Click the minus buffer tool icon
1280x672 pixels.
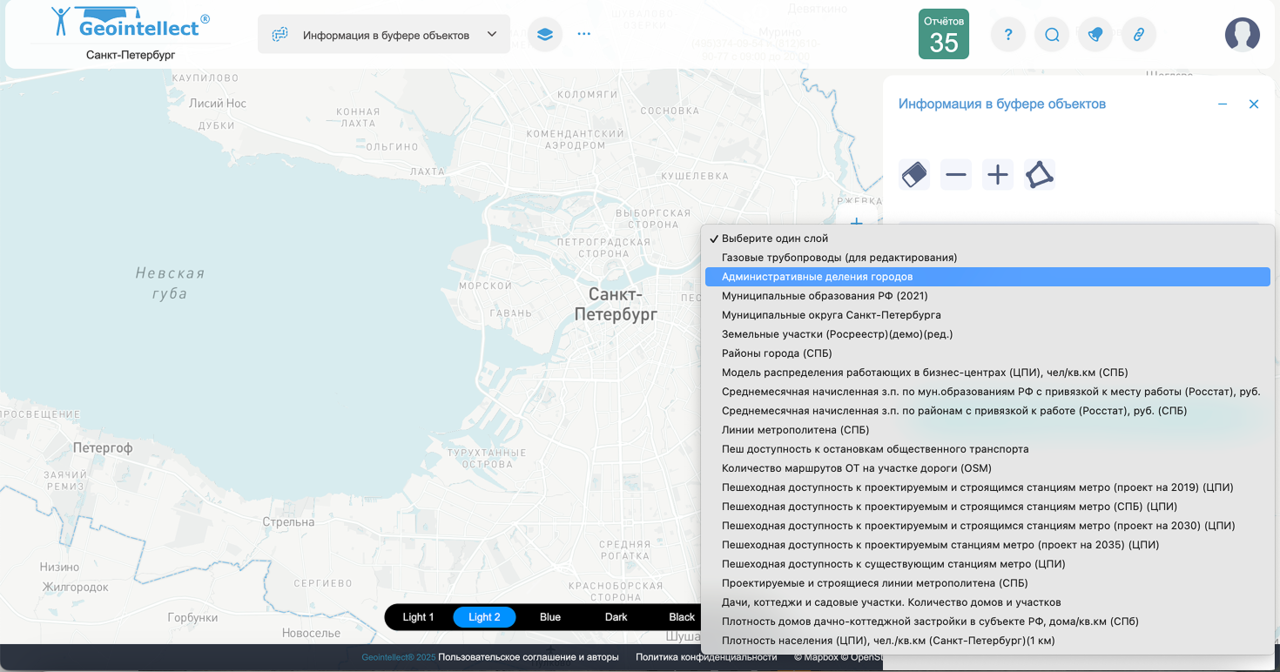click(x=956, y=175)
